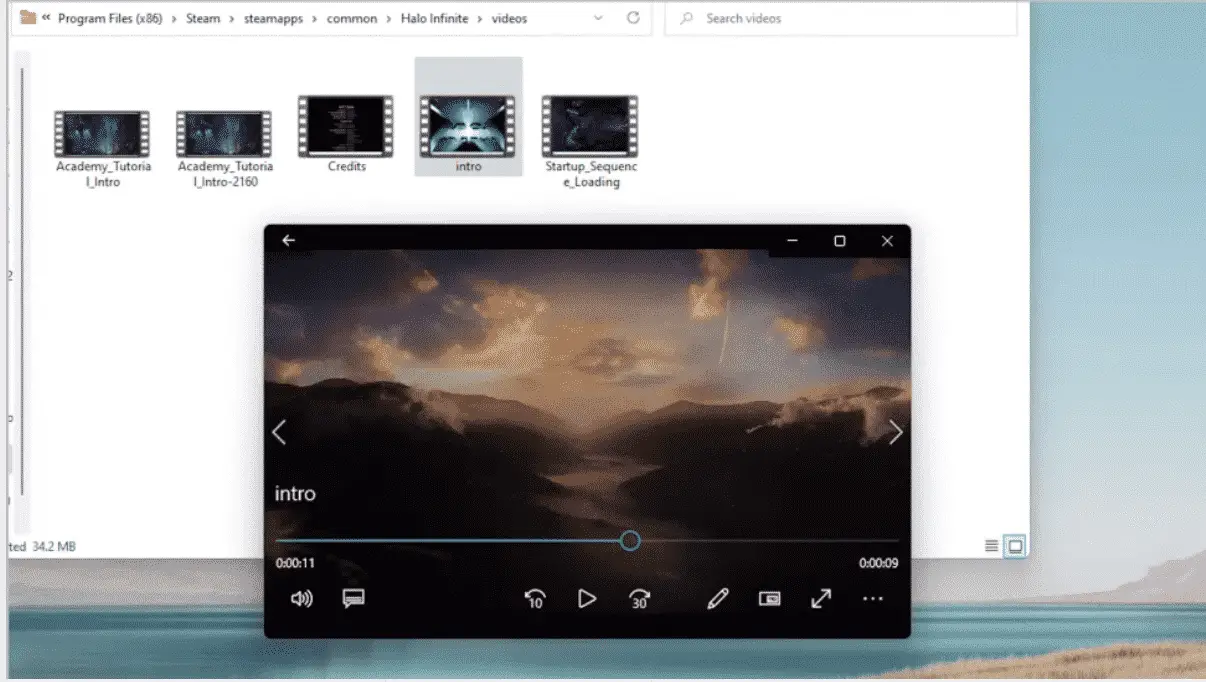Click the Search videos input field
The width and height of the screenshot is (1206, 682).
pos(841,18)
